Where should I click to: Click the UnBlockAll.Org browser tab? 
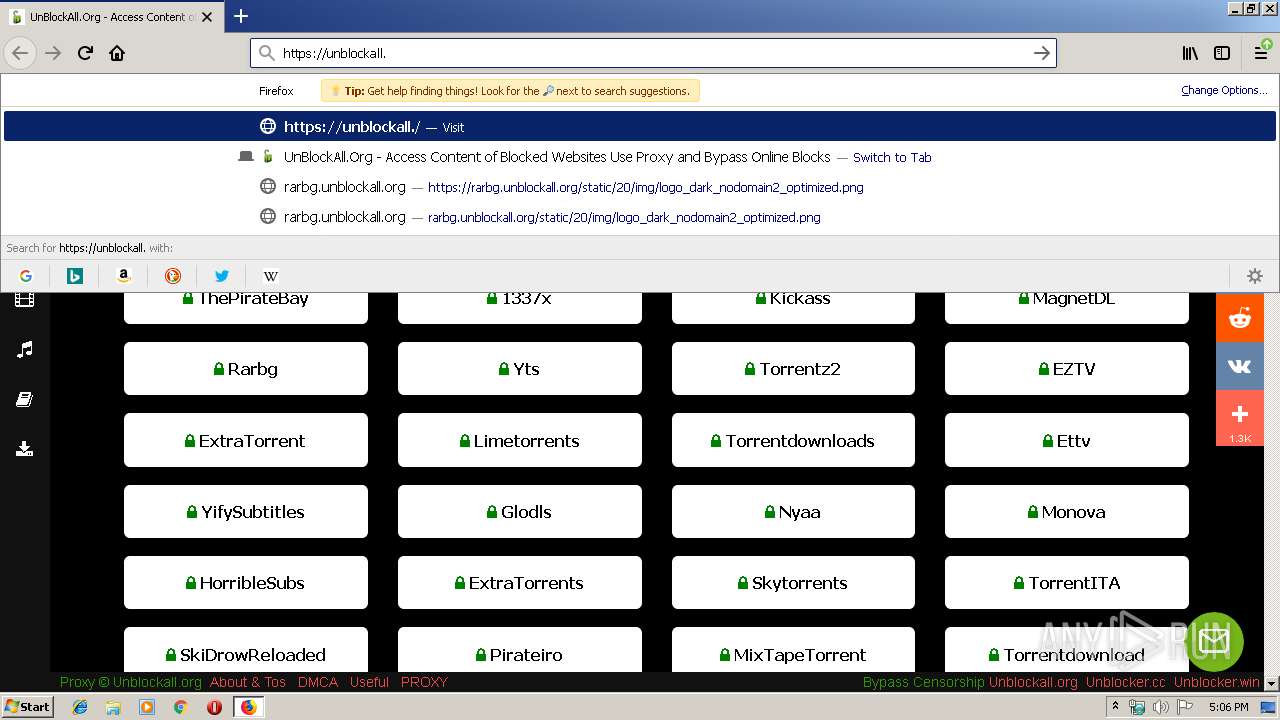113,17
